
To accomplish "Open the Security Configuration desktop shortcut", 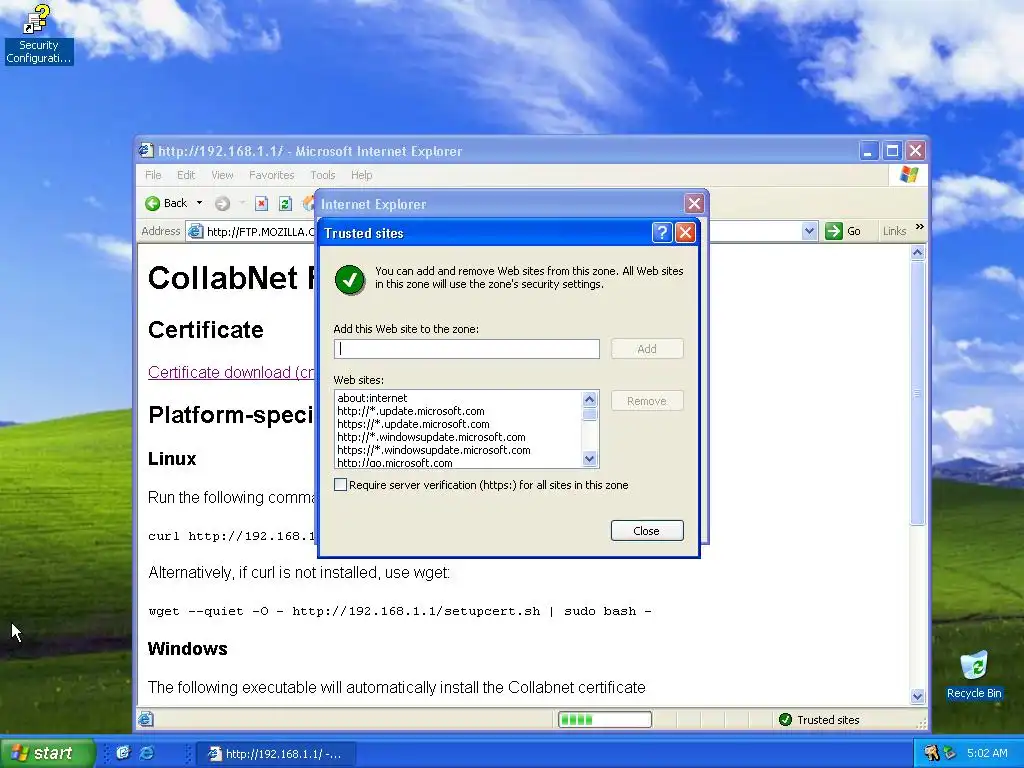I will pos(38,35).
